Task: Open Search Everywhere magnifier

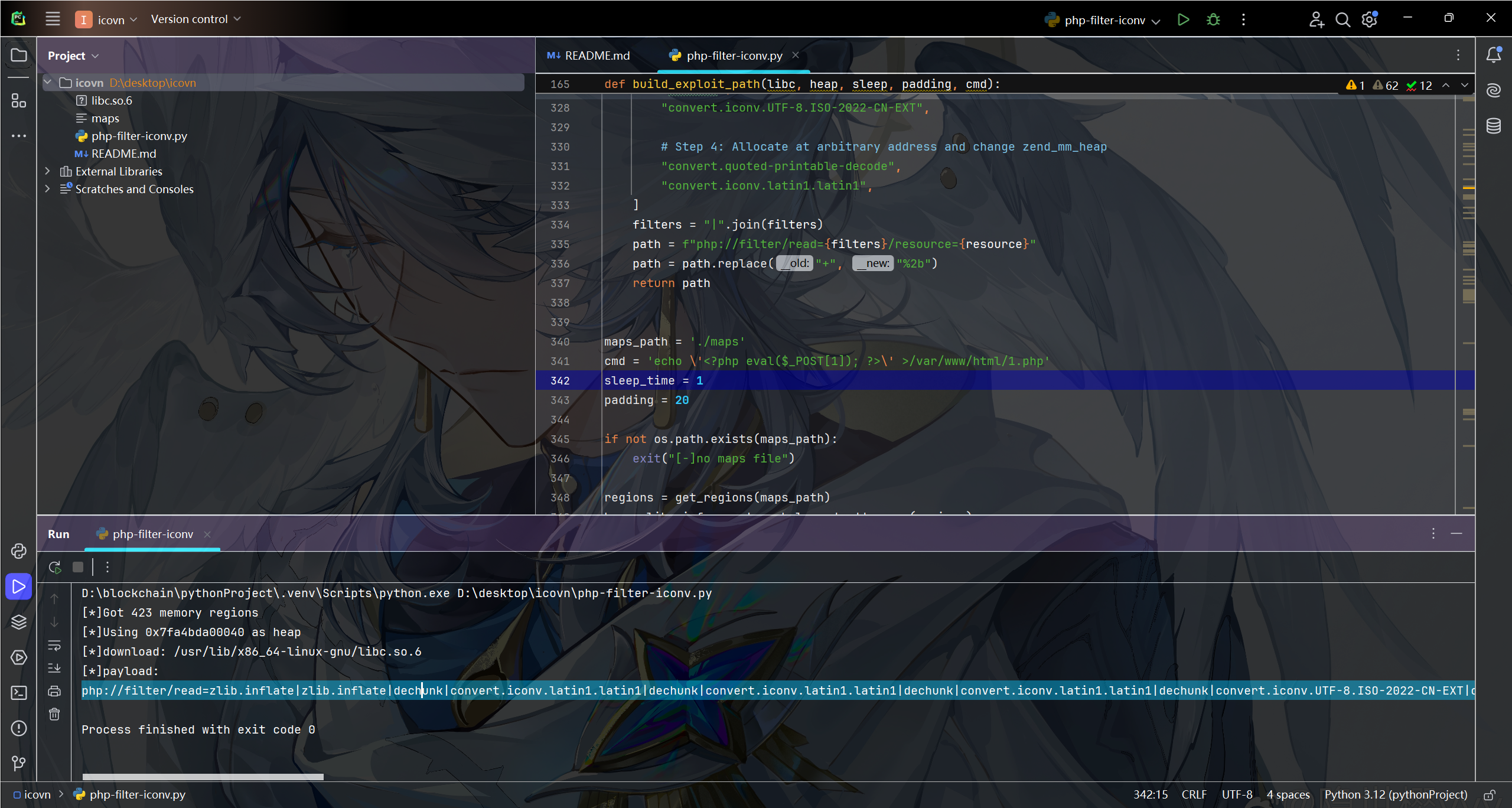Action: [1342, 19]
